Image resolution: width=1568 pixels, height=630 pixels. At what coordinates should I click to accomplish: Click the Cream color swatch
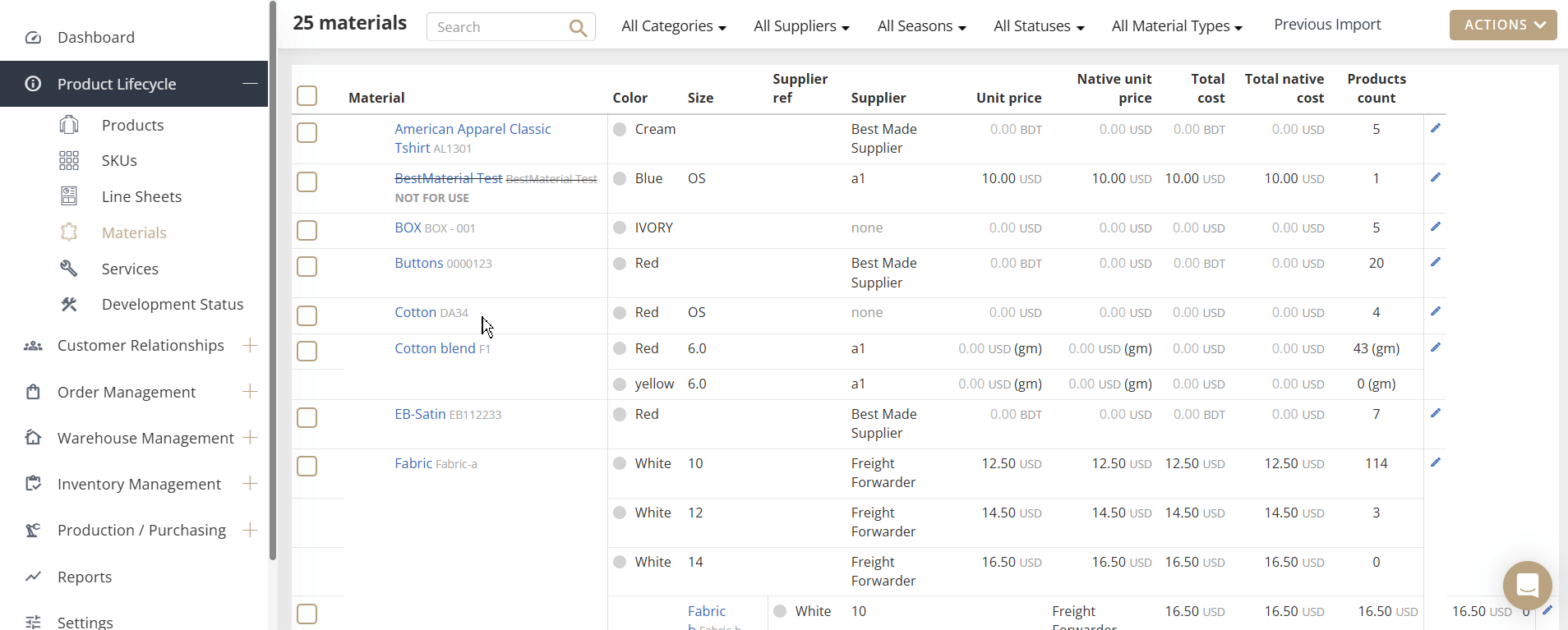point(620,129)
